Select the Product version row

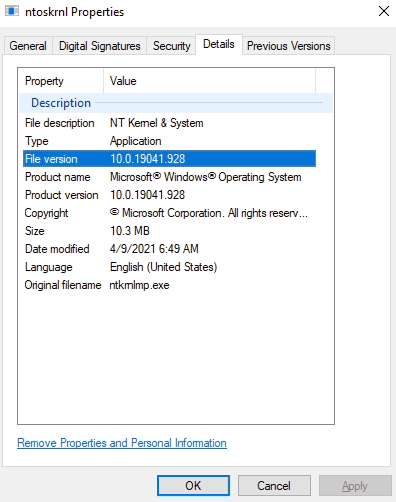[169, 195]
